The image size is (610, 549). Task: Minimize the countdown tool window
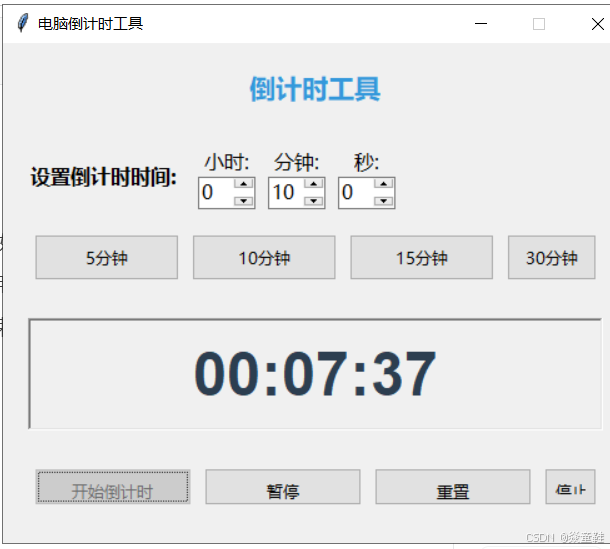[x=481, y=24]
